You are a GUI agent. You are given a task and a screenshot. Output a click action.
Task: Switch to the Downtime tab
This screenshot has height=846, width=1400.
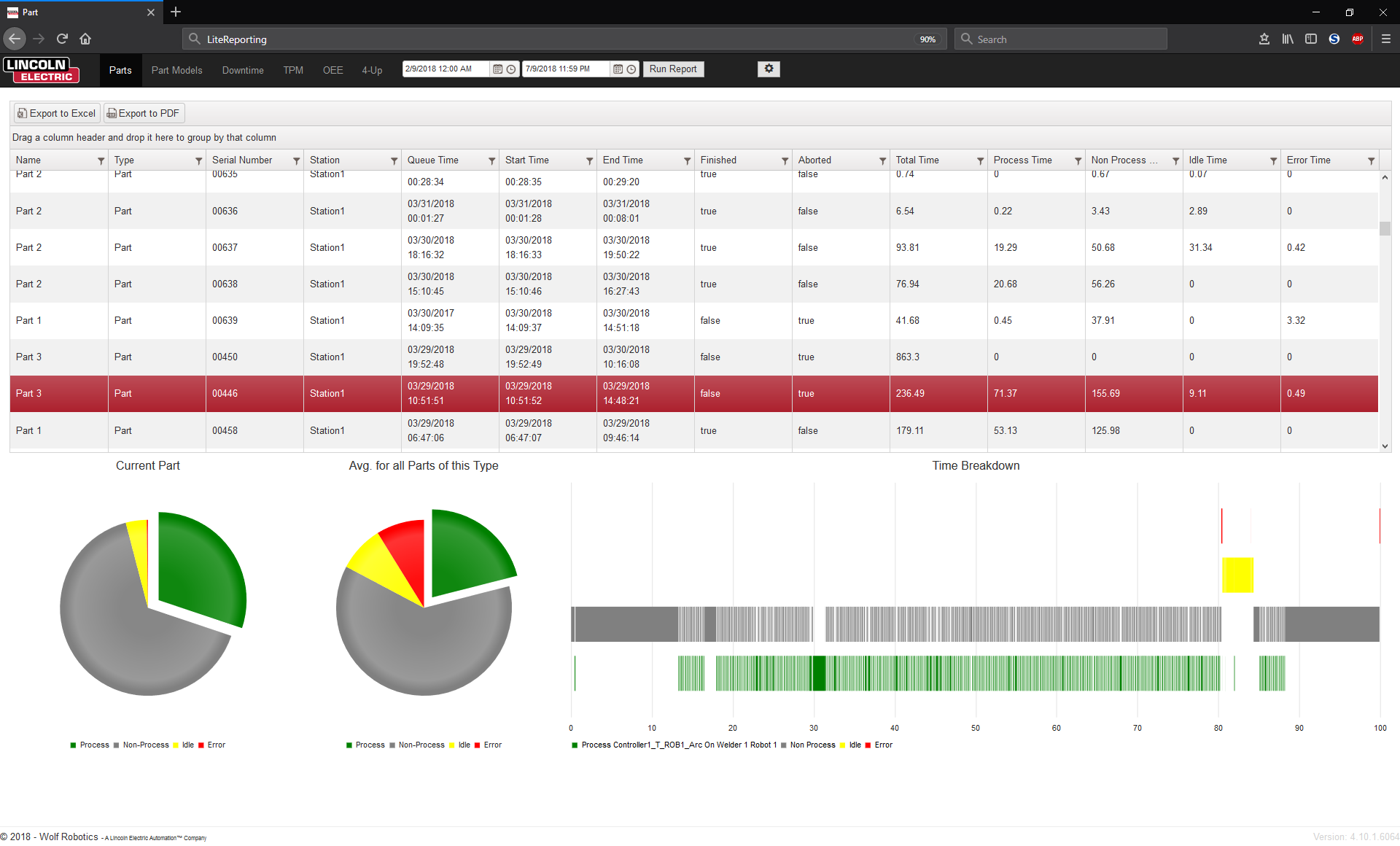pyautogui.click(x=243, y=70)
